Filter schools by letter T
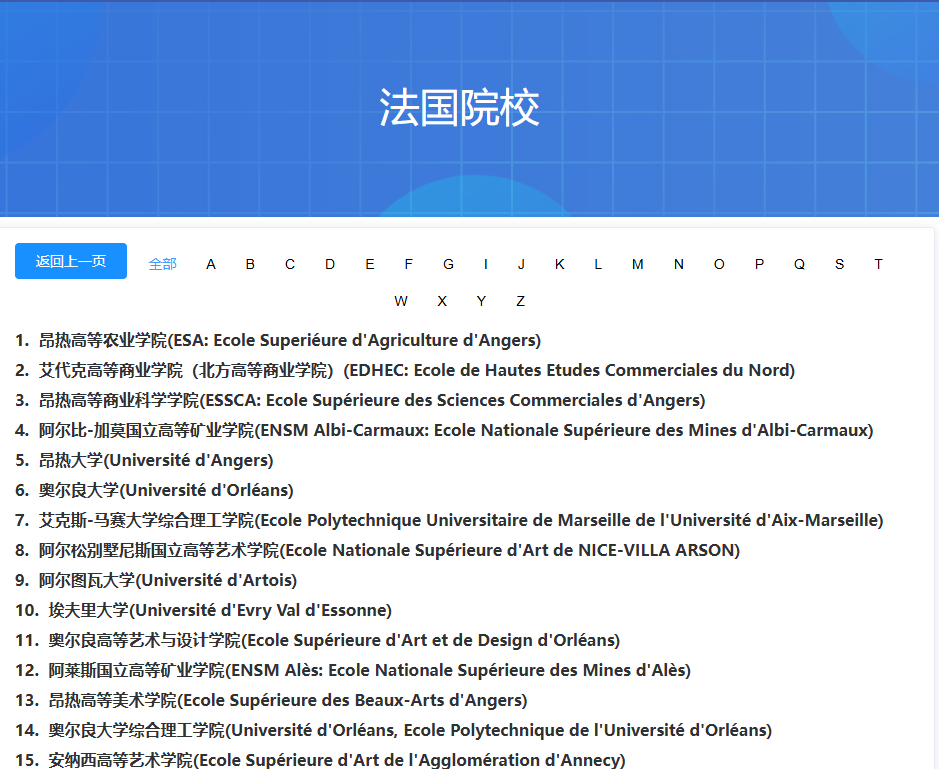 [x=879, y=264]
